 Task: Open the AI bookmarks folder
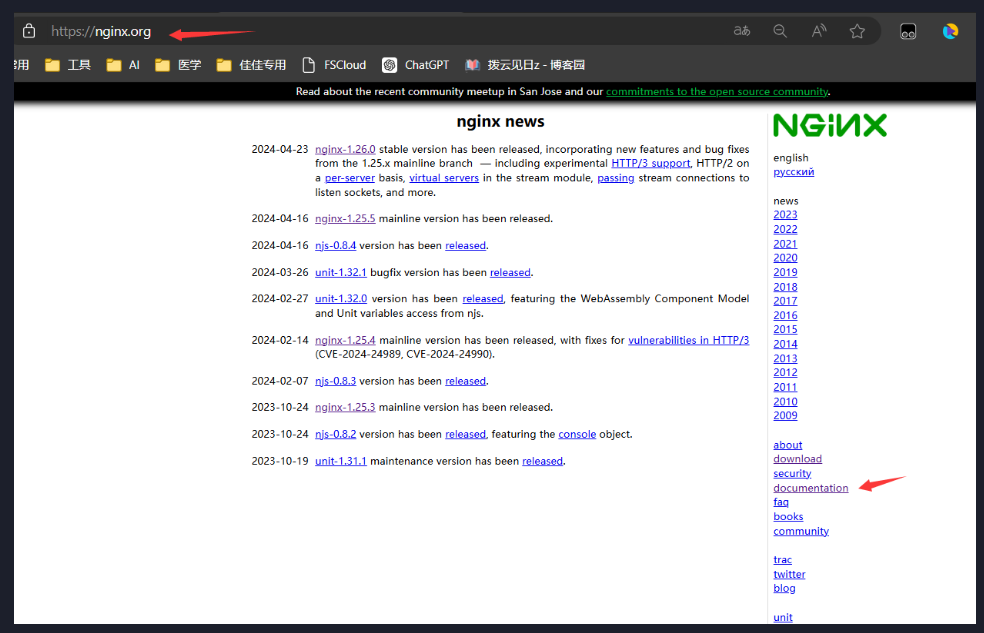coord(123,65)
